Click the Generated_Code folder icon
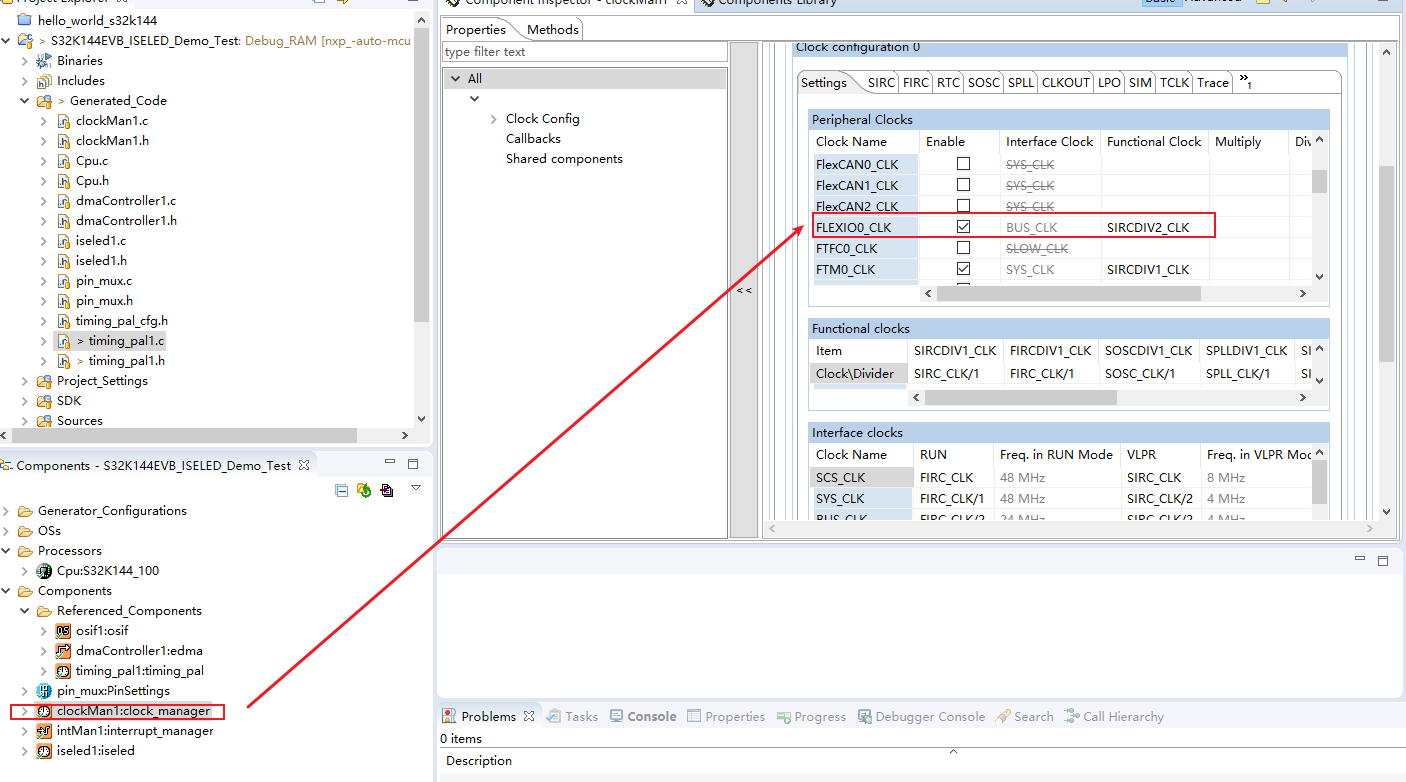Image resolution: width=1406 pixels, height=782 pixels. coord(44,101)
